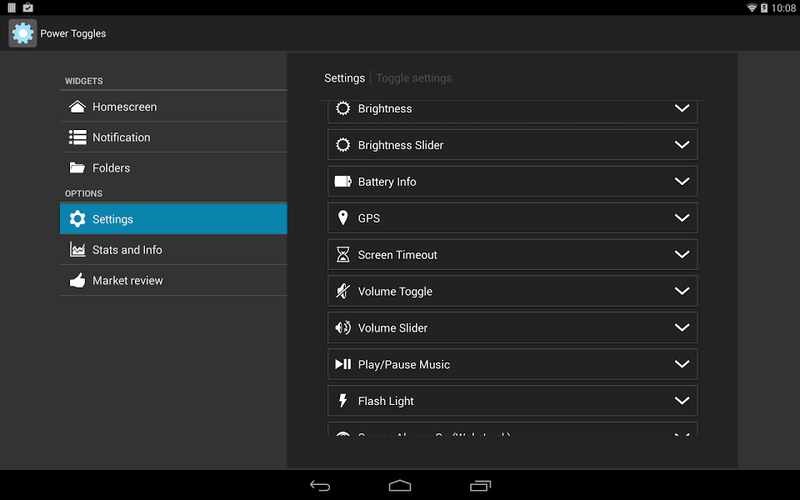Tap the Play/Pause Music icon

coord(343,364)
